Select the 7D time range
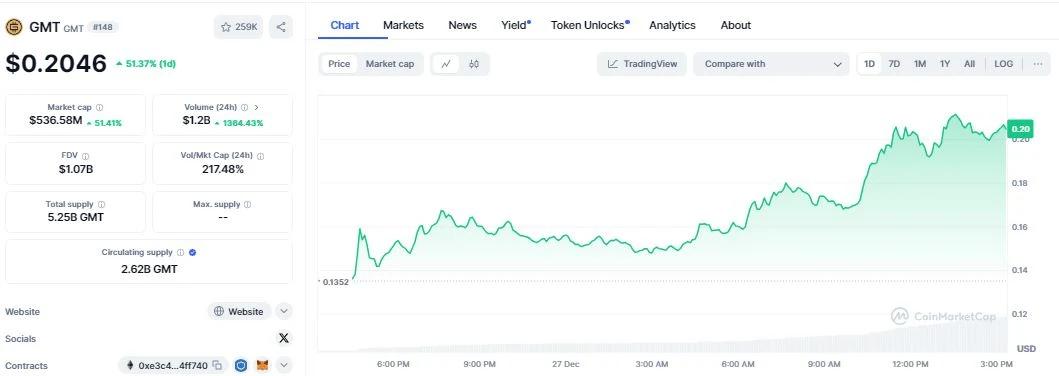This screenshot has height=376, width=1059. point(894,64)
